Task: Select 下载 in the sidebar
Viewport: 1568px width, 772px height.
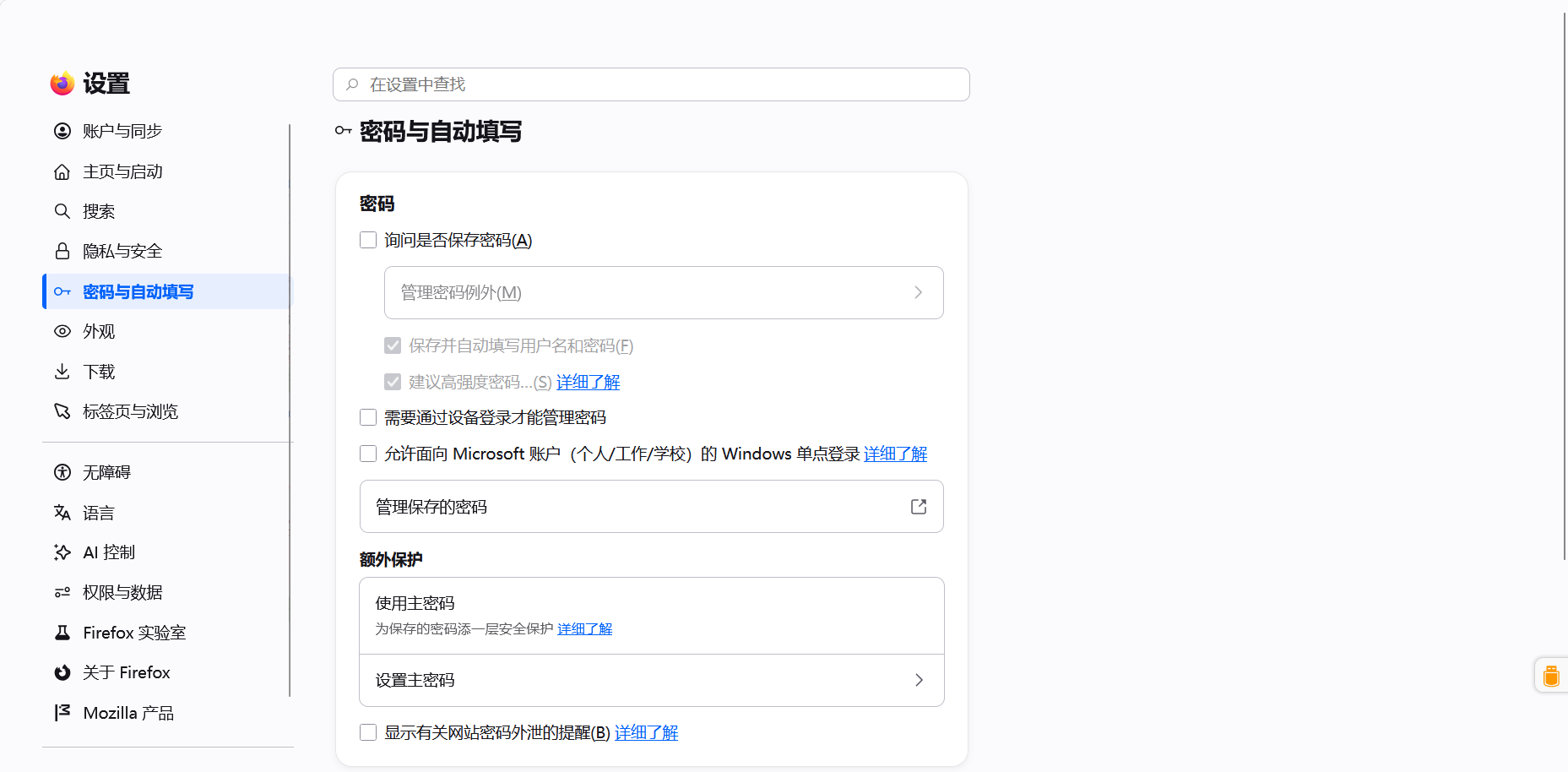Action: 166,372
